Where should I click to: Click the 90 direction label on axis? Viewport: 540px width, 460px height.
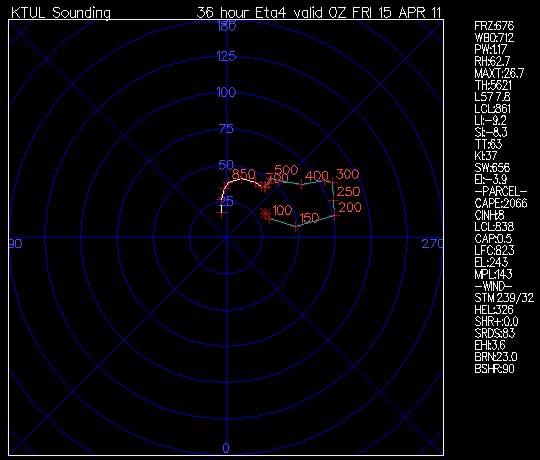[x=16, y=244]
